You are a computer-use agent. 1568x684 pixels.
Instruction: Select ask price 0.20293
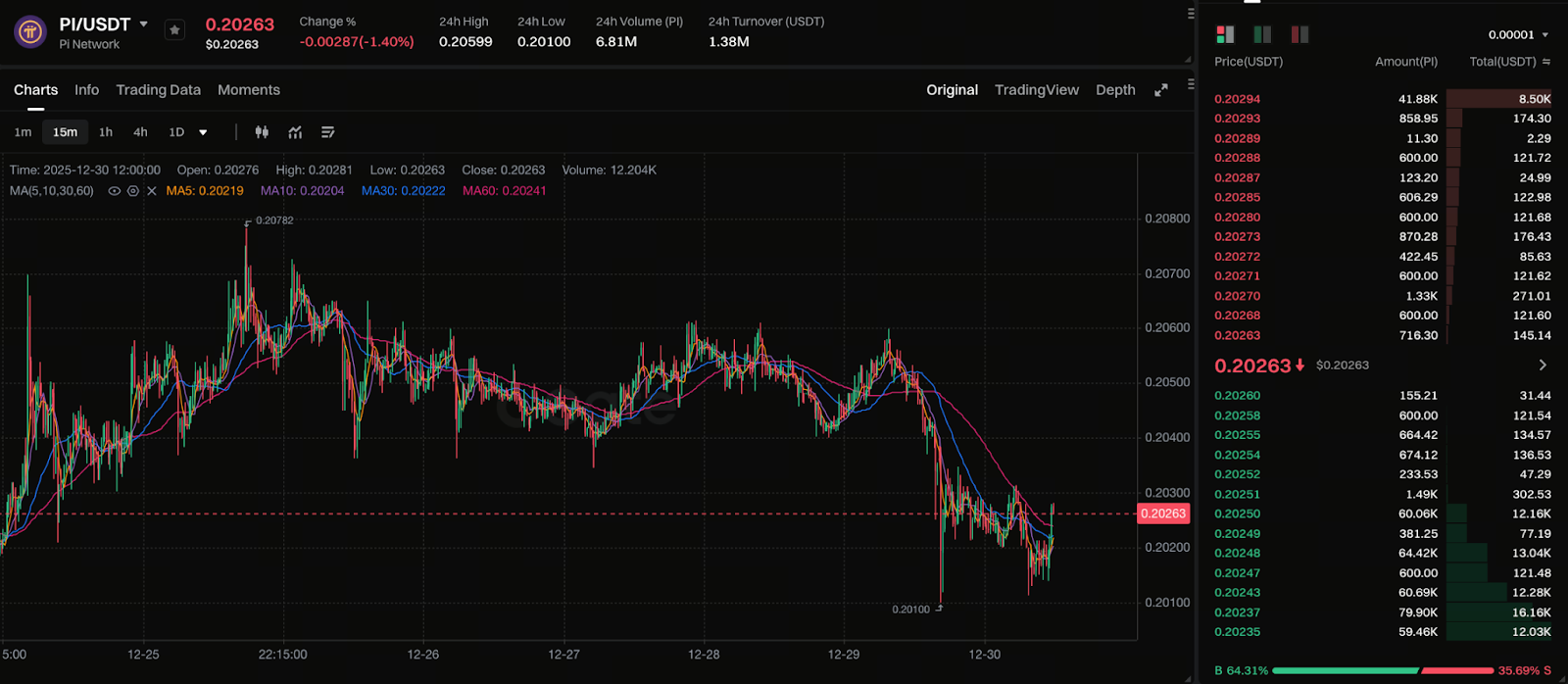tap(1238, 119)
